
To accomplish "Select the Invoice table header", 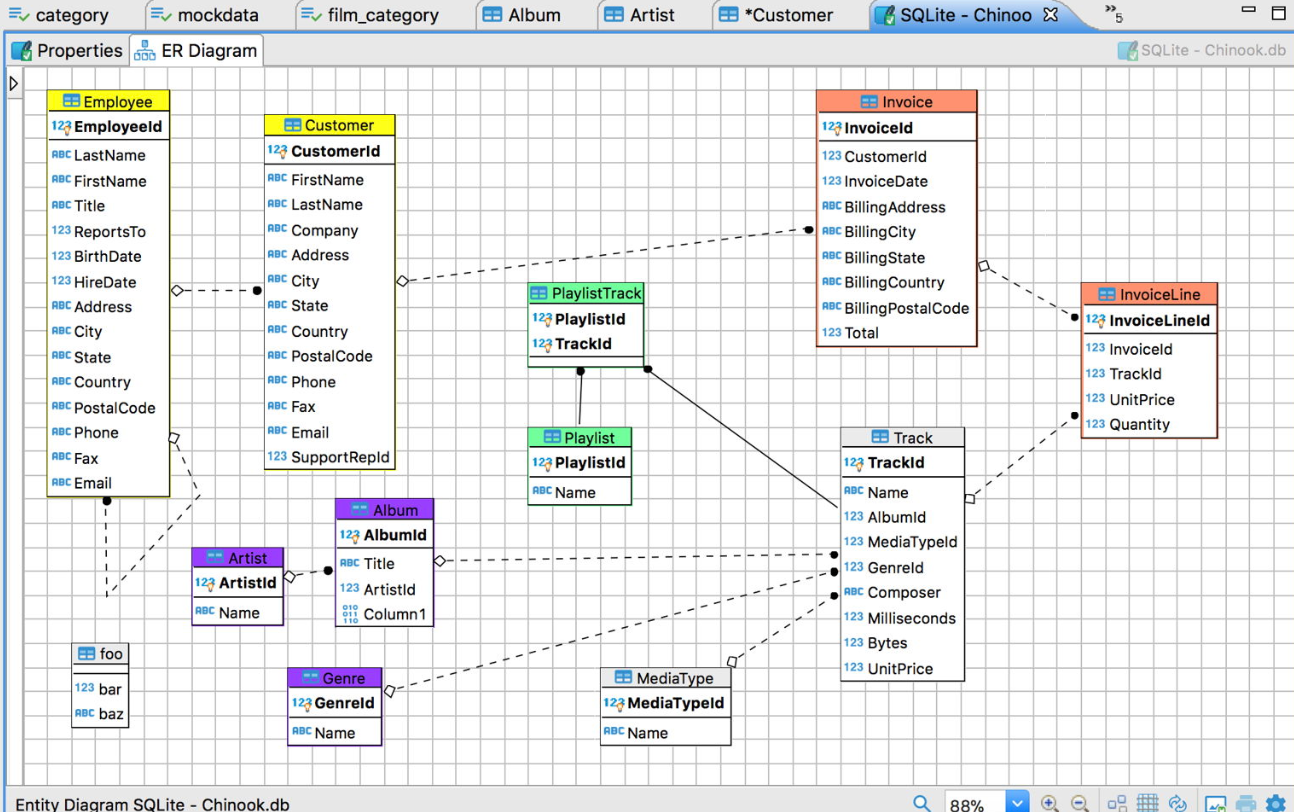I will coord(896,101).
